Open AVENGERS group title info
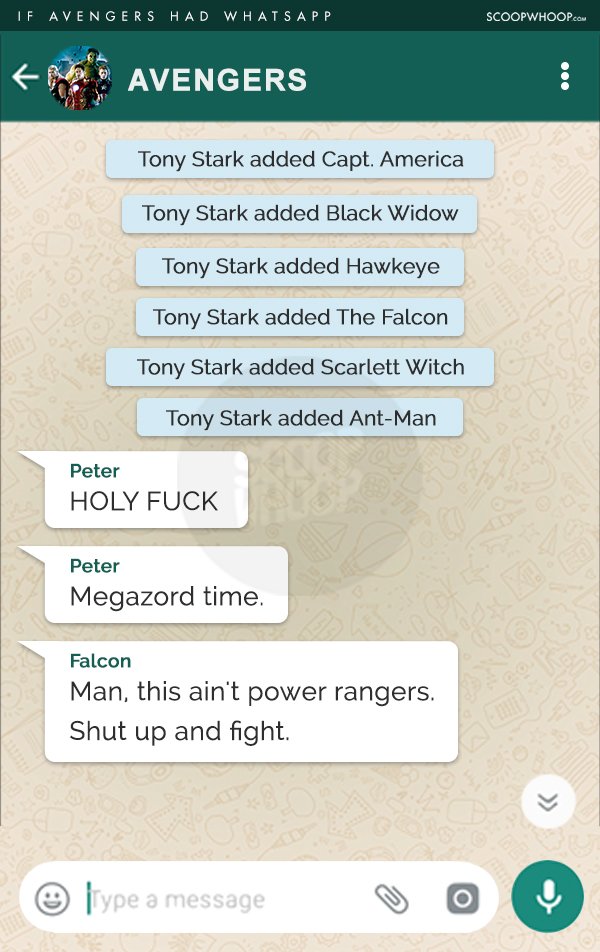Screen dimensions: 600x952 [217, 80]
